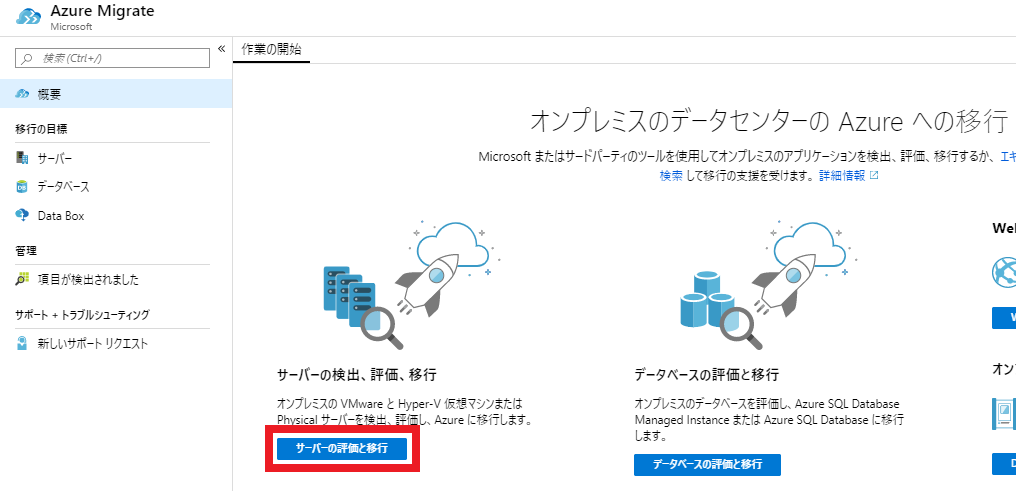Click the サーバーの検出、評価、移行 heading
This screenshot has height=491, width=1016.
(x=356, y=374)
